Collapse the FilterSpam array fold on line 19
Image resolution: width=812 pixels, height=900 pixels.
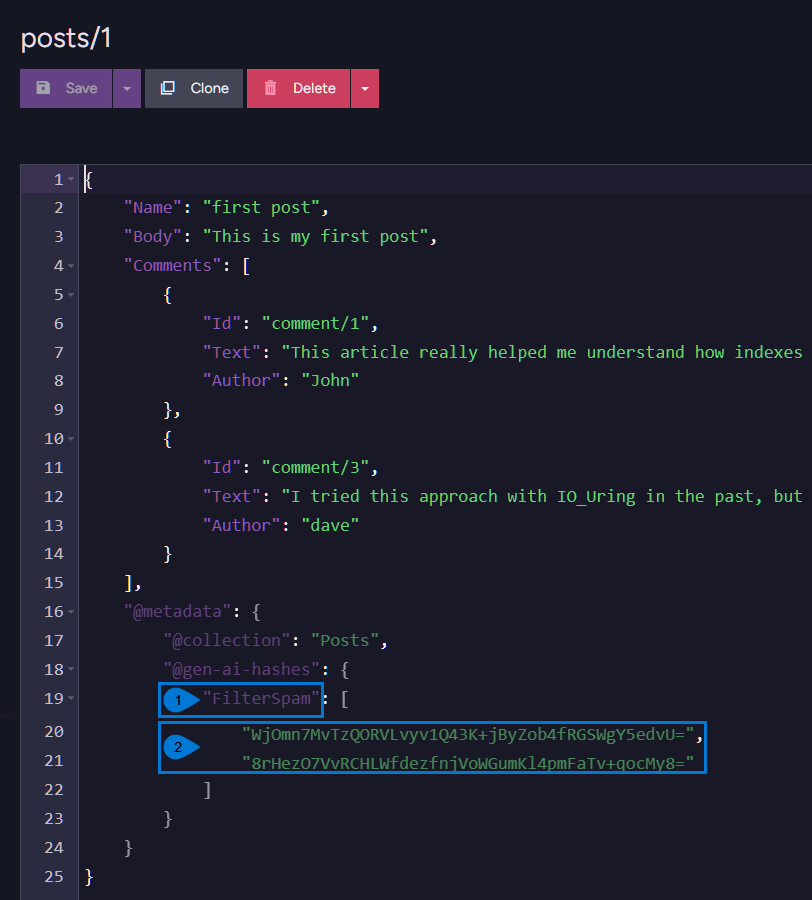coord(71,699)
